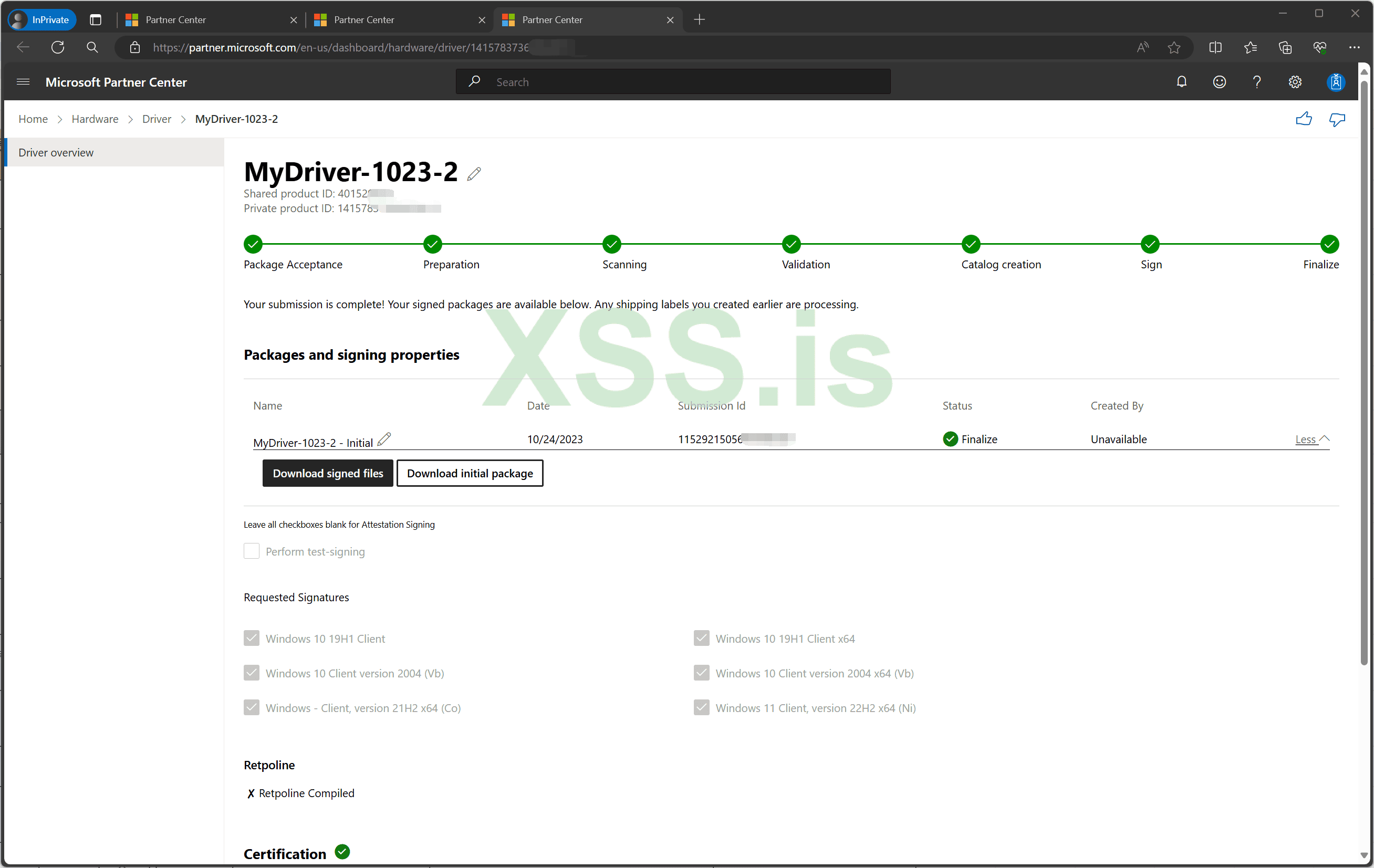The height and width of the screenshot is (868, 1374).
Task: Toggle Perform test-signing checkbox
Action: coord(252,551)
